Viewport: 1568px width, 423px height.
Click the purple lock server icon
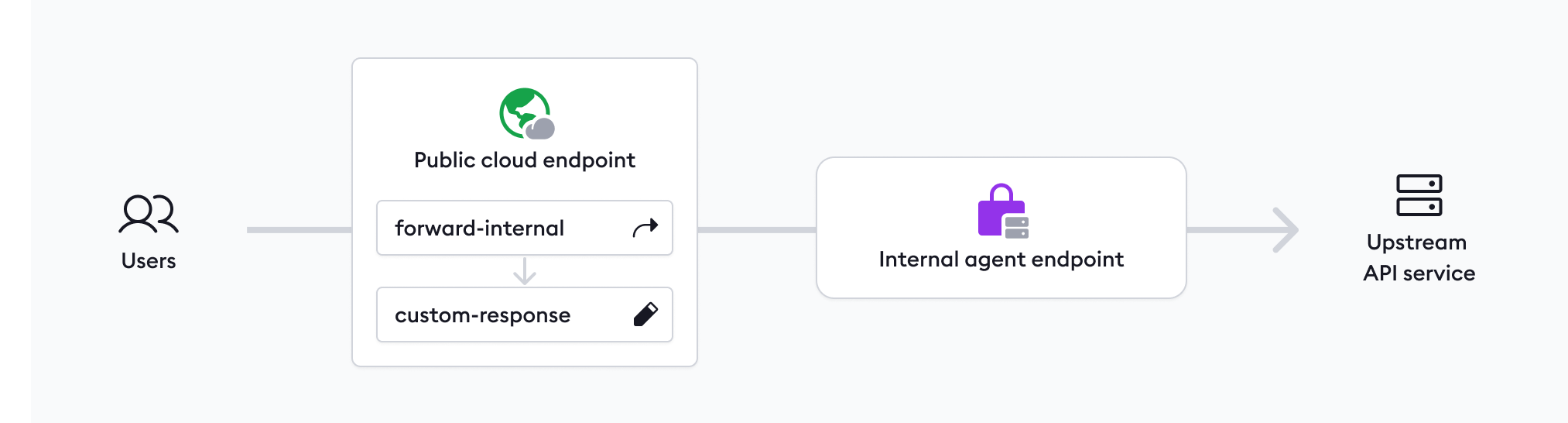pos(1002,211)
